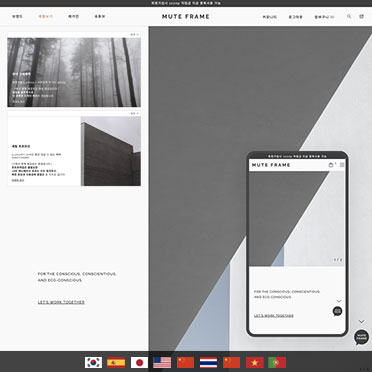Choose the Portugal flag language
372x372 pixels.
pos(277,362)
